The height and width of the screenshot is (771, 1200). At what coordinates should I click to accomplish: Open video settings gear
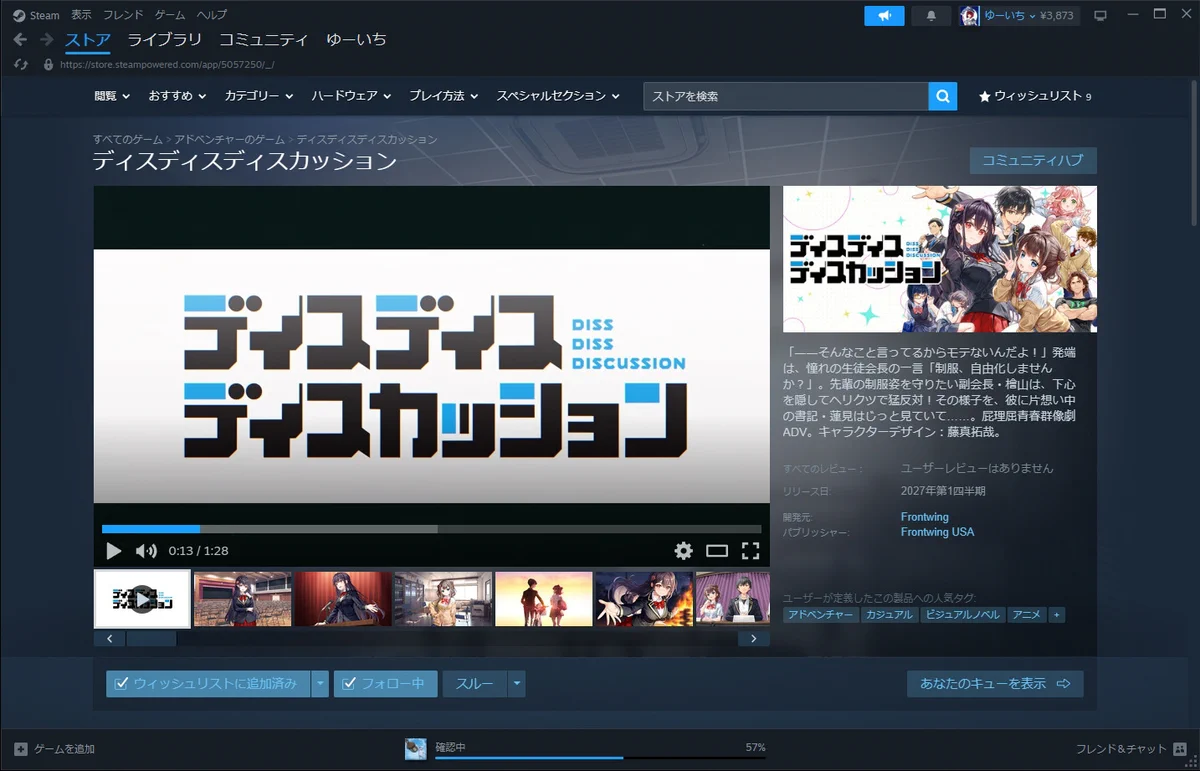(x=683, y=551)
